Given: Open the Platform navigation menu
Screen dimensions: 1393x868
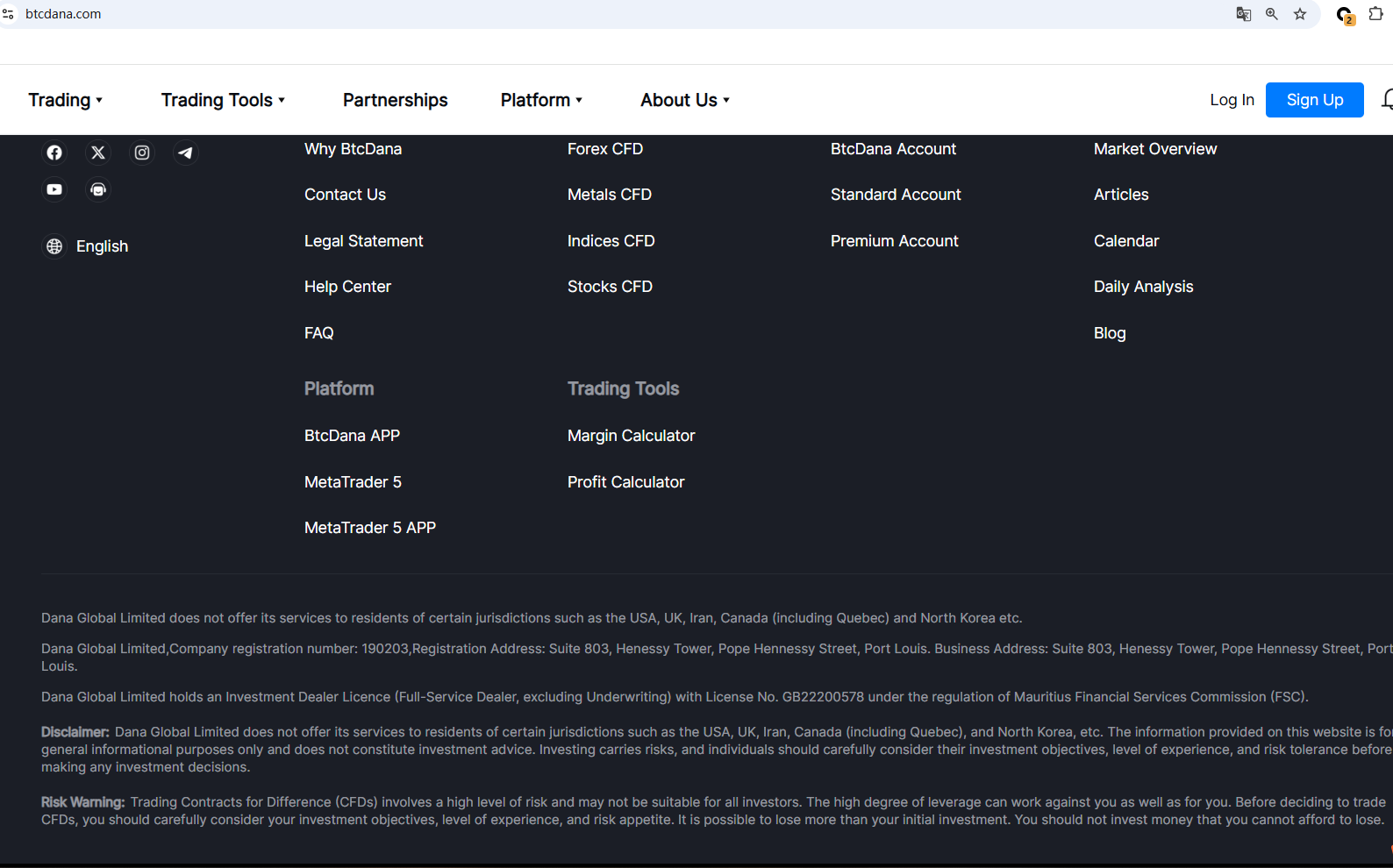Looking at the screenshot, I should [541, 100].
